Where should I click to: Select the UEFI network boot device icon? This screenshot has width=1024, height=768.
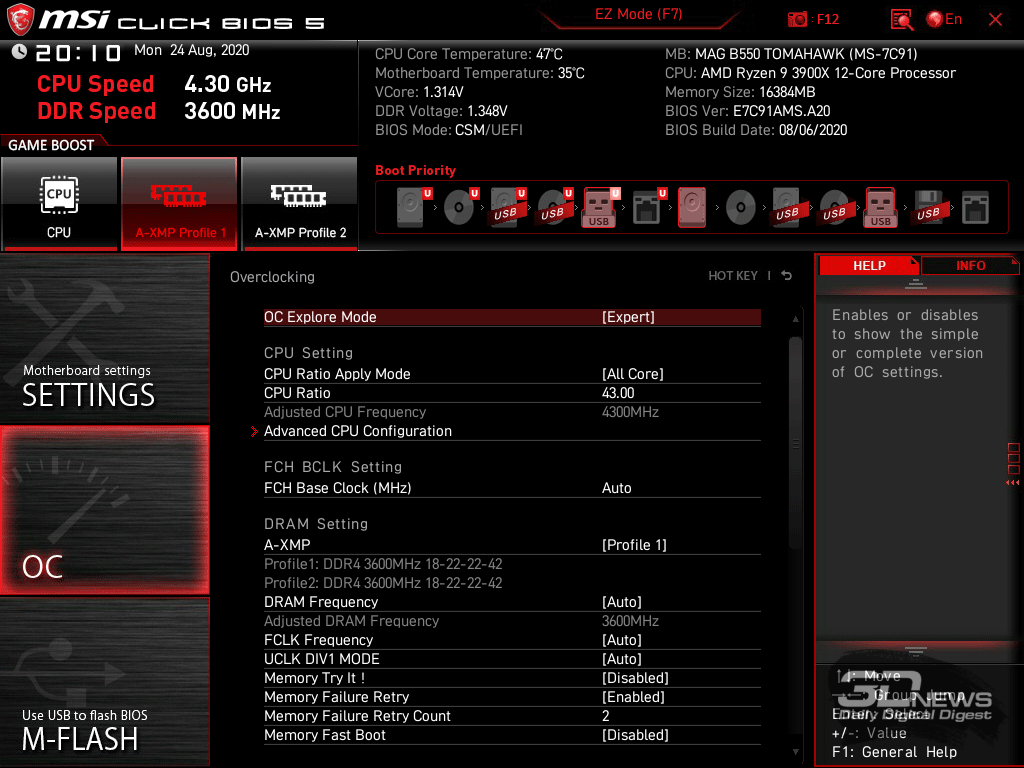click(x=649, y=207)
